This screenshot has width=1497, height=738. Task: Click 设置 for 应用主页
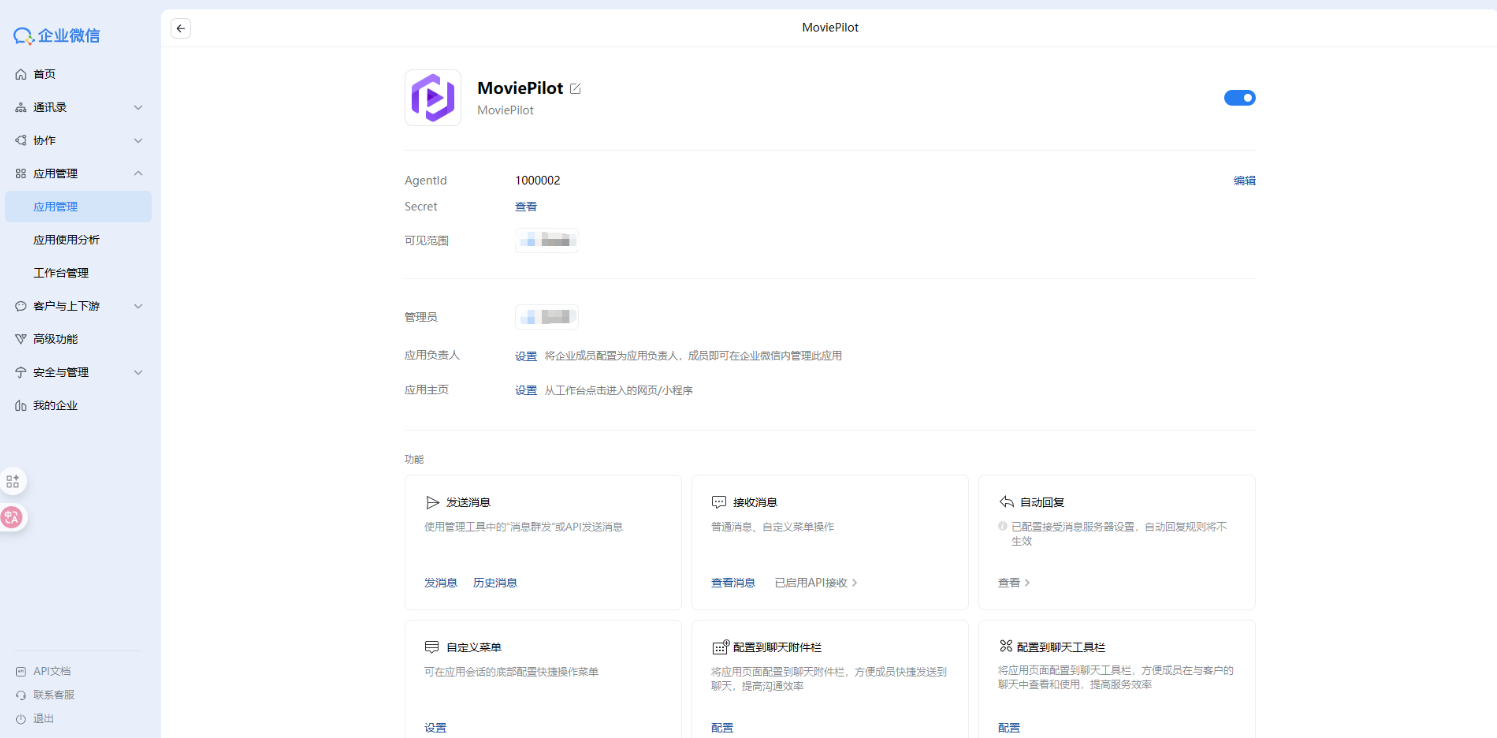point(526,391)
